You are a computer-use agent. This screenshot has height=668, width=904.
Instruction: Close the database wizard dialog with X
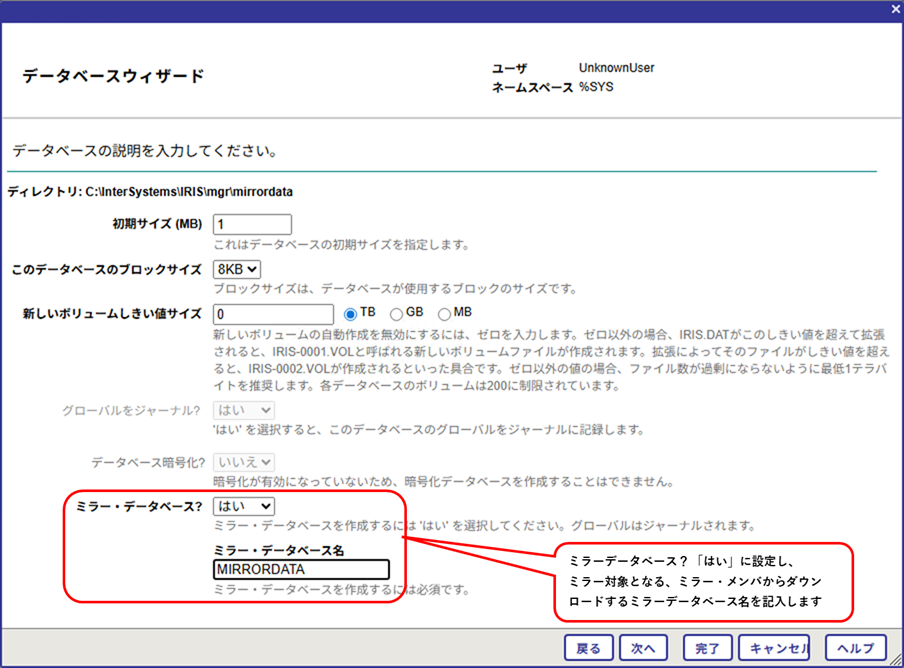click(x=895, y=8)
